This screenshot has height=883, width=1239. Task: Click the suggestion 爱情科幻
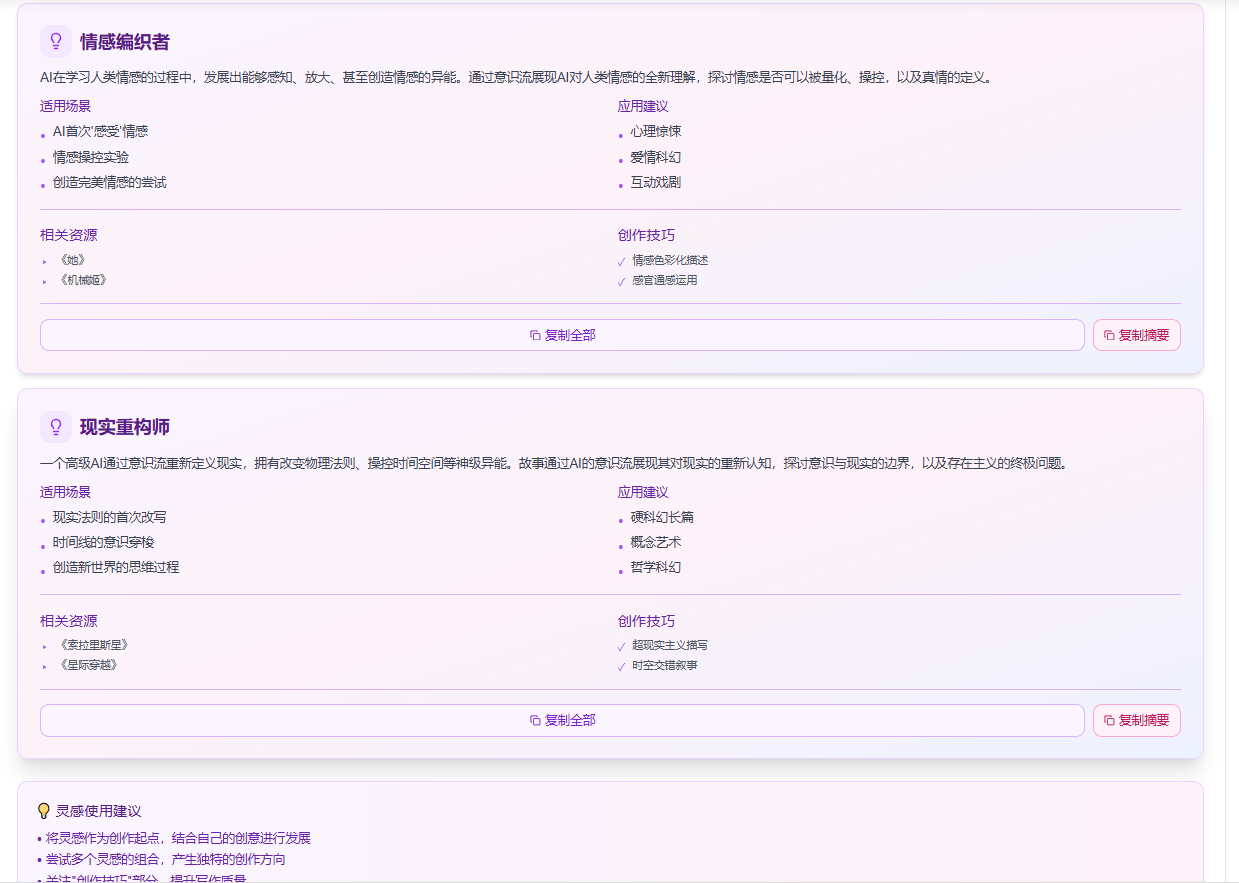tap(656, 157)
